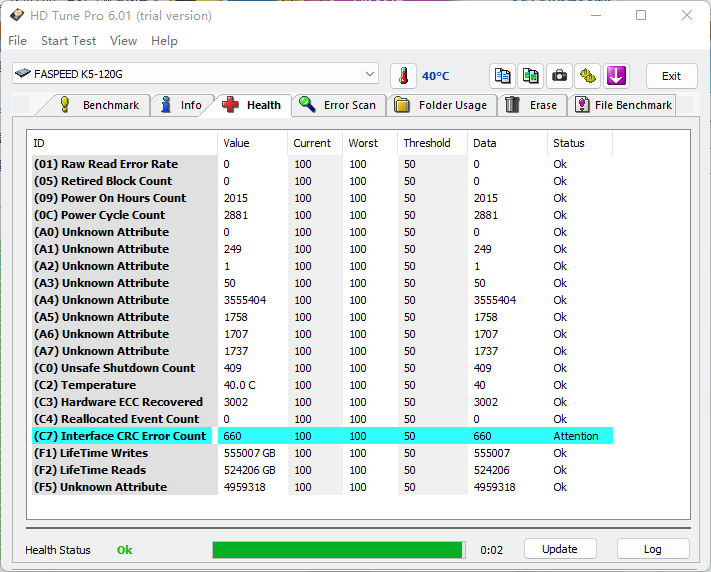Viewport: 711px width, 572px height.
Task: Click the temperature thermometer icon
Action: click(x=403, y=76)
